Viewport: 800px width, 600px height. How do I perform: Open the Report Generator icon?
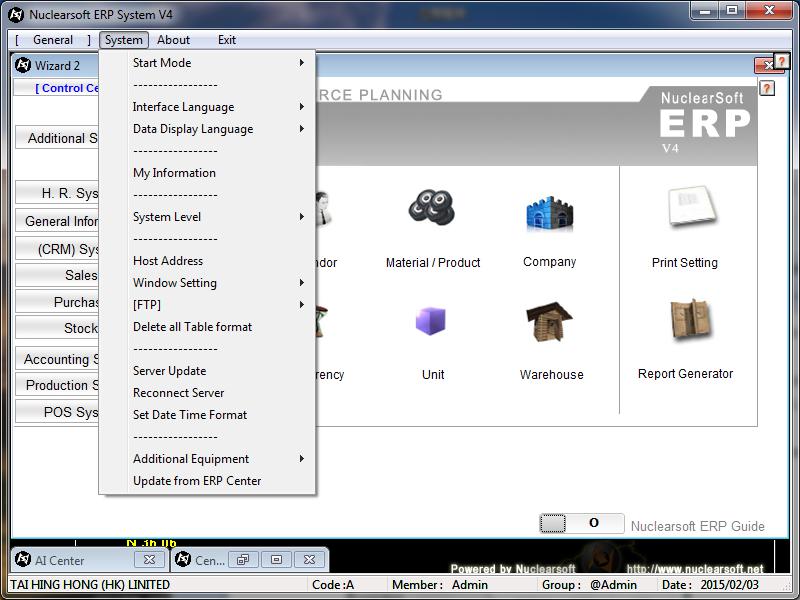(x=691, y=319)
